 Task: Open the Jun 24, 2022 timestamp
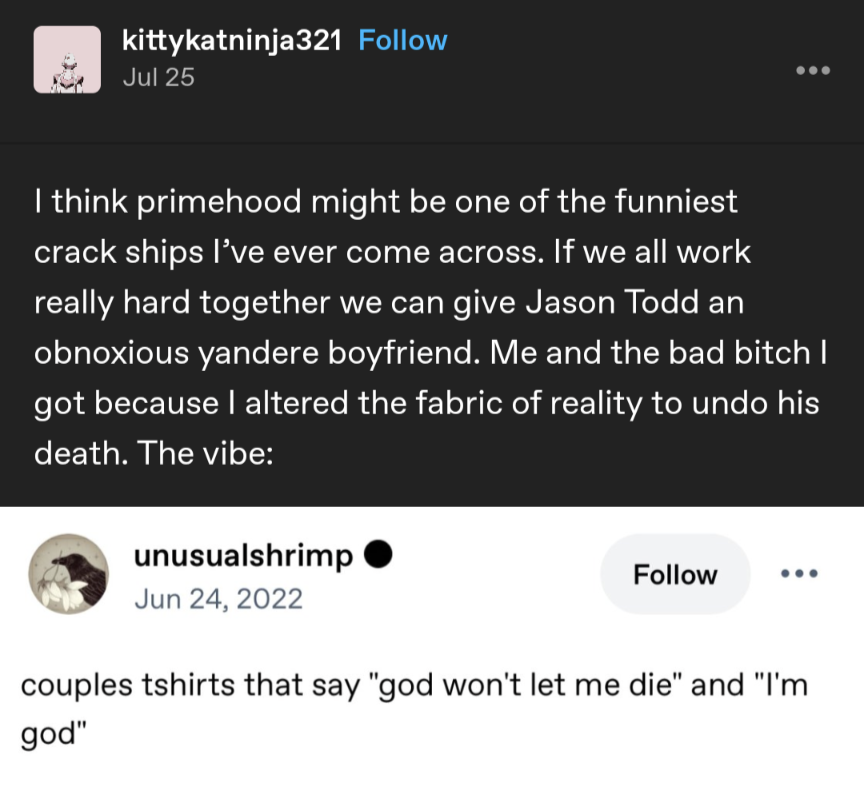217,598
